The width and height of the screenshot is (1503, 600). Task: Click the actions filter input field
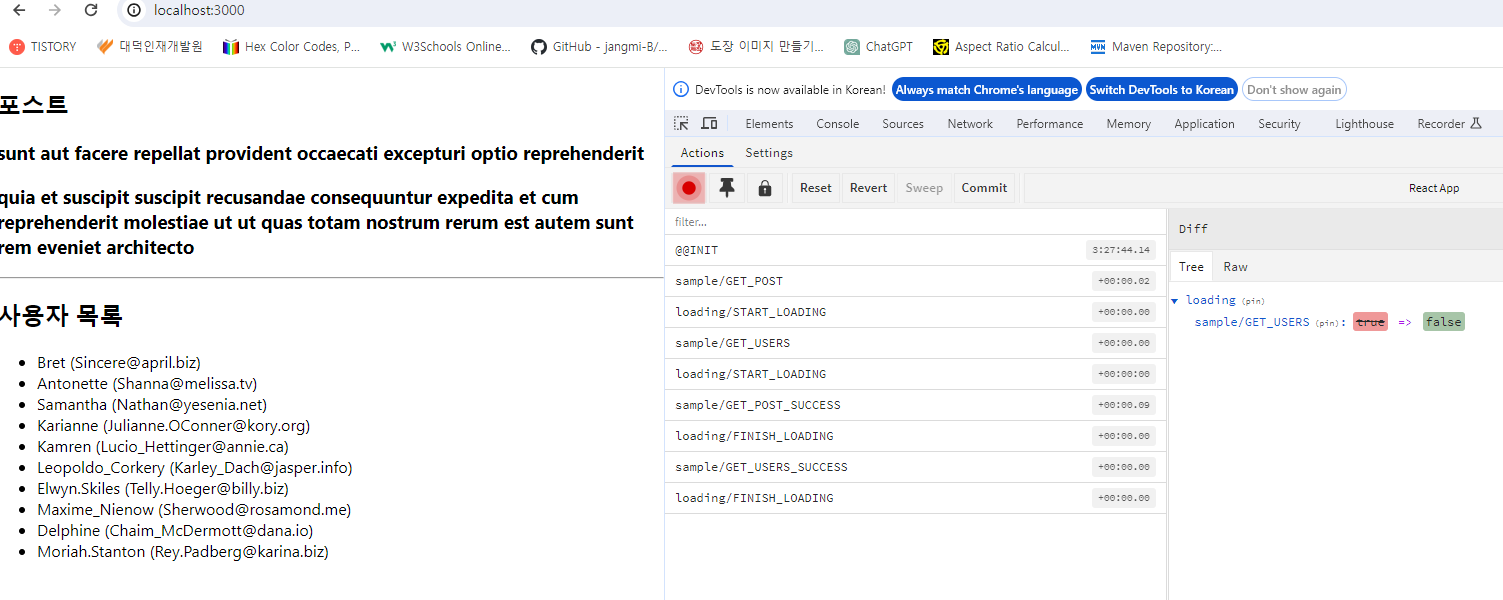point(915,222)
